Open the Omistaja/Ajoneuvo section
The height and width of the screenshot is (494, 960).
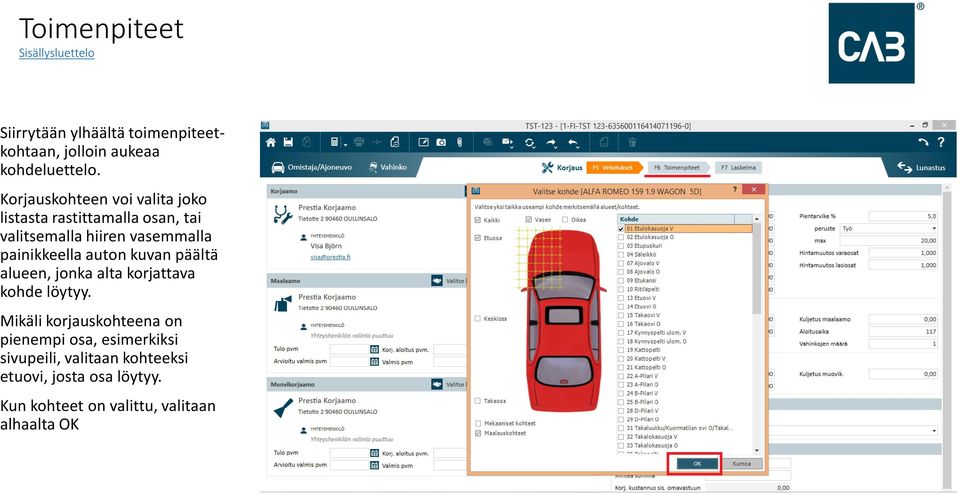[x=312, y=167]
